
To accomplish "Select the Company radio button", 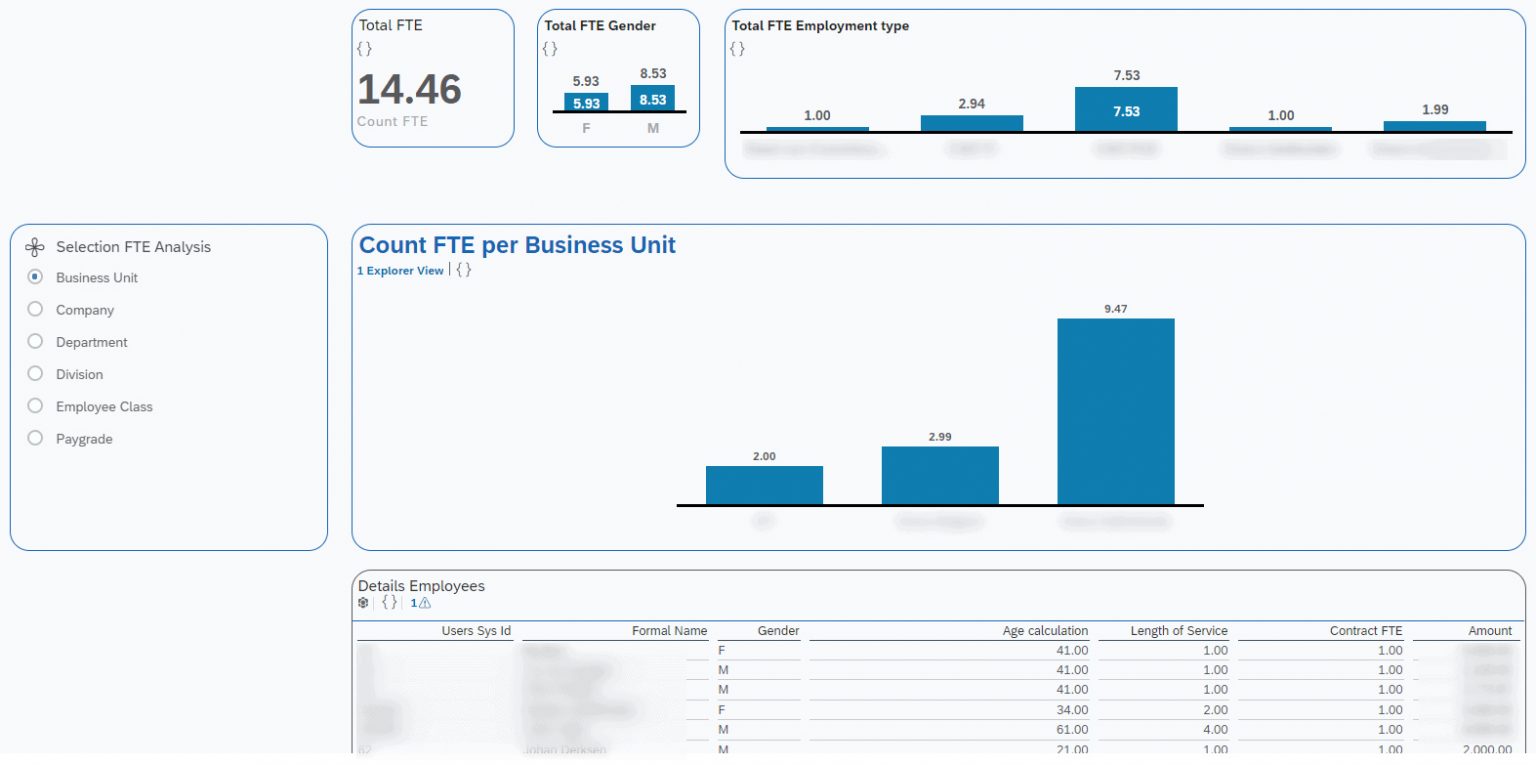I will (35, 310).
